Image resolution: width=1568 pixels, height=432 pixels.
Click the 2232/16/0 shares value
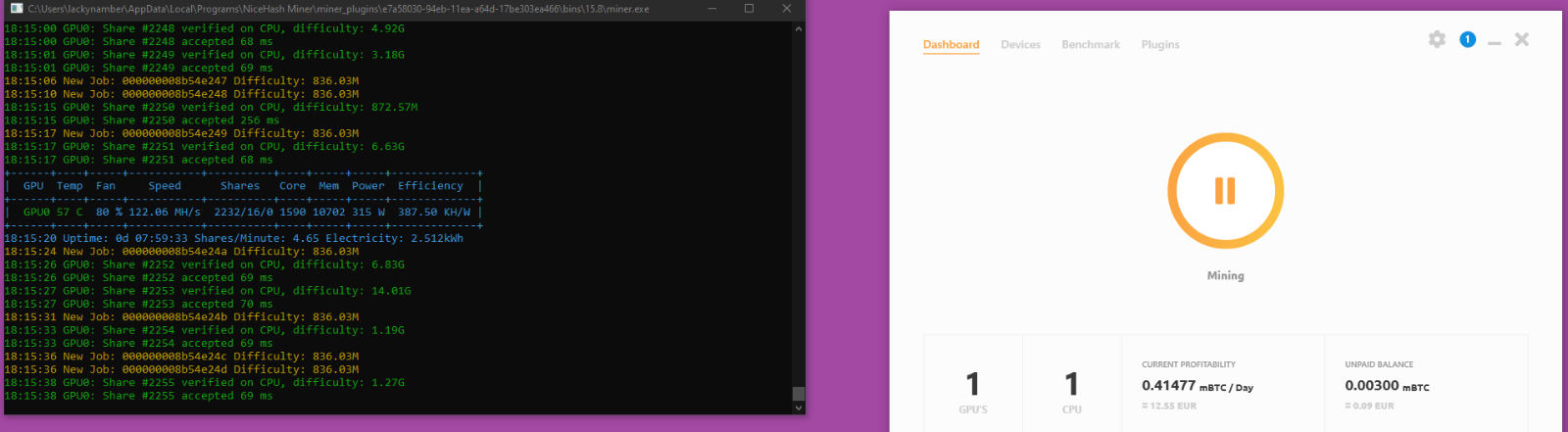pos(243,212)
